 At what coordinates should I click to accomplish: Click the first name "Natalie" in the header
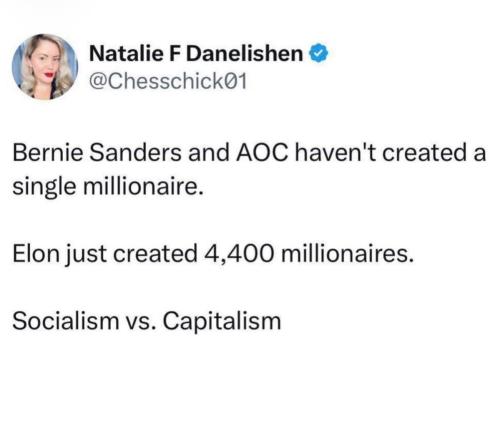coord(126,54)
